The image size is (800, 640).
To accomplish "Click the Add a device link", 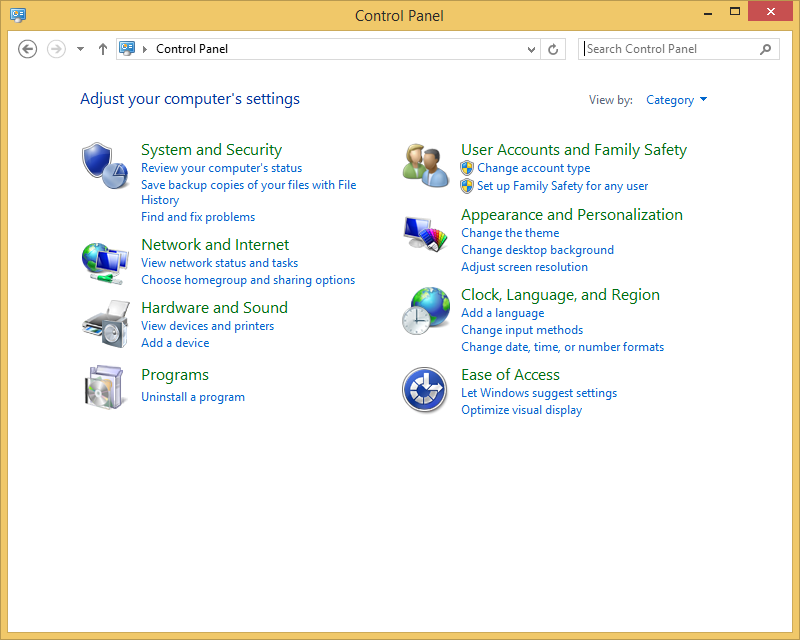I will click(175, 342).
